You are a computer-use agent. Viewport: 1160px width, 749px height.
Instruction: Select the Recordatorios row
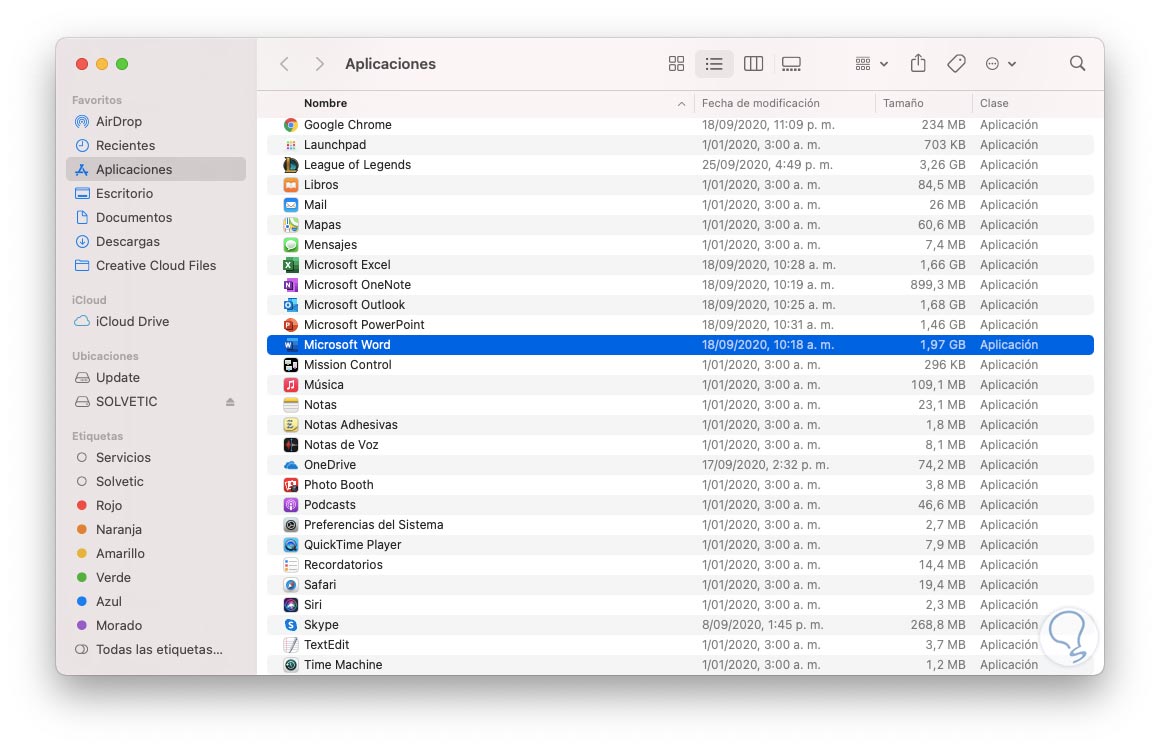click(x=680, y=565)
